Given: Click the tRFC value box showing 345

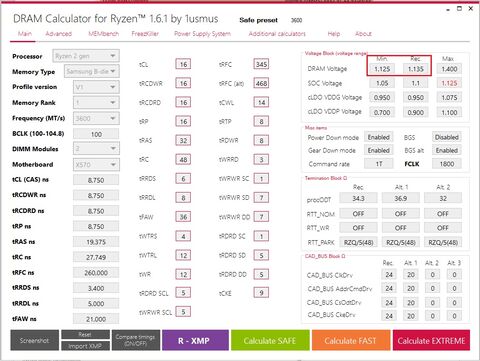Looking at the screenshot, I should tap(261, 64).
